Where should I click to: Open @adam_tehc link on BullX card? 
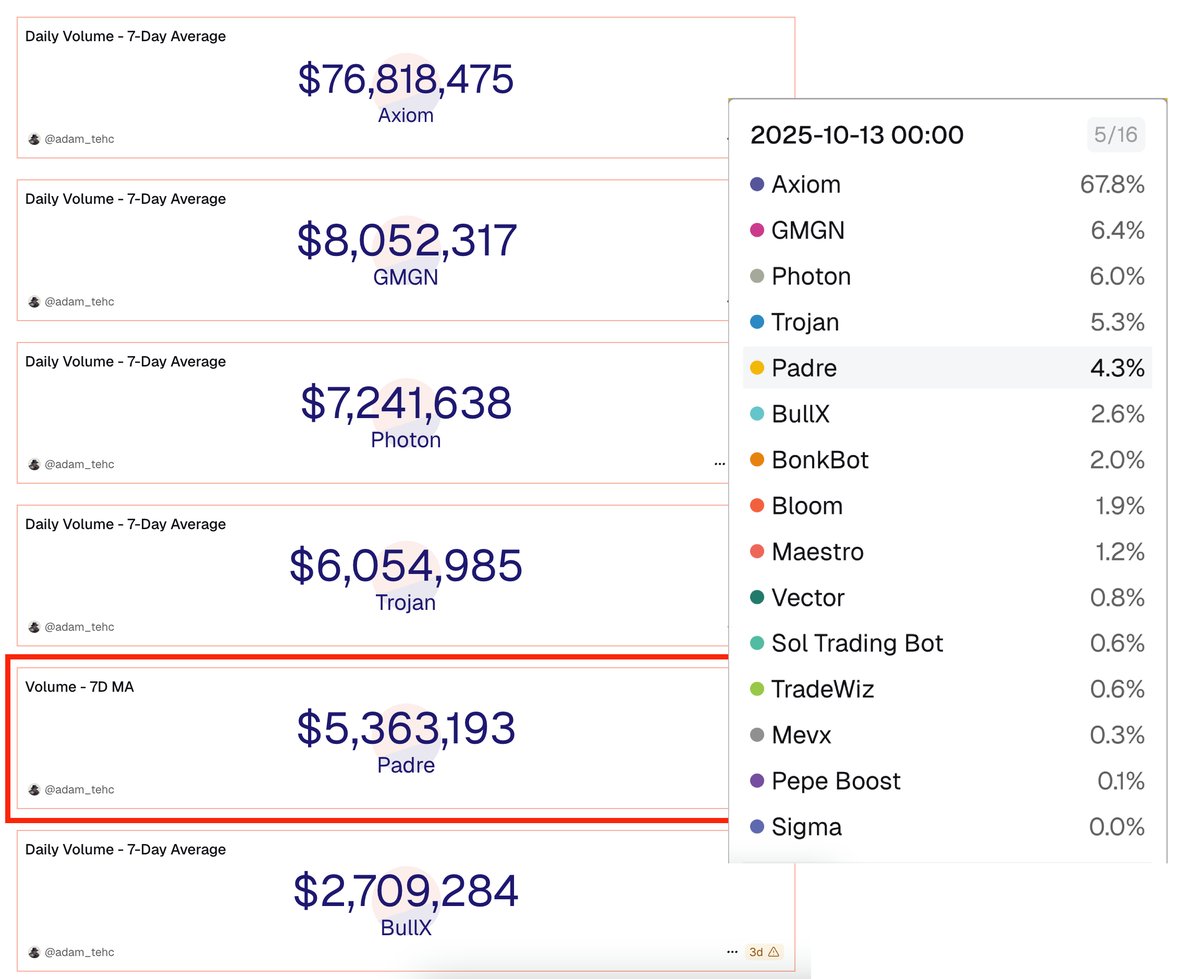click(79, 952)
